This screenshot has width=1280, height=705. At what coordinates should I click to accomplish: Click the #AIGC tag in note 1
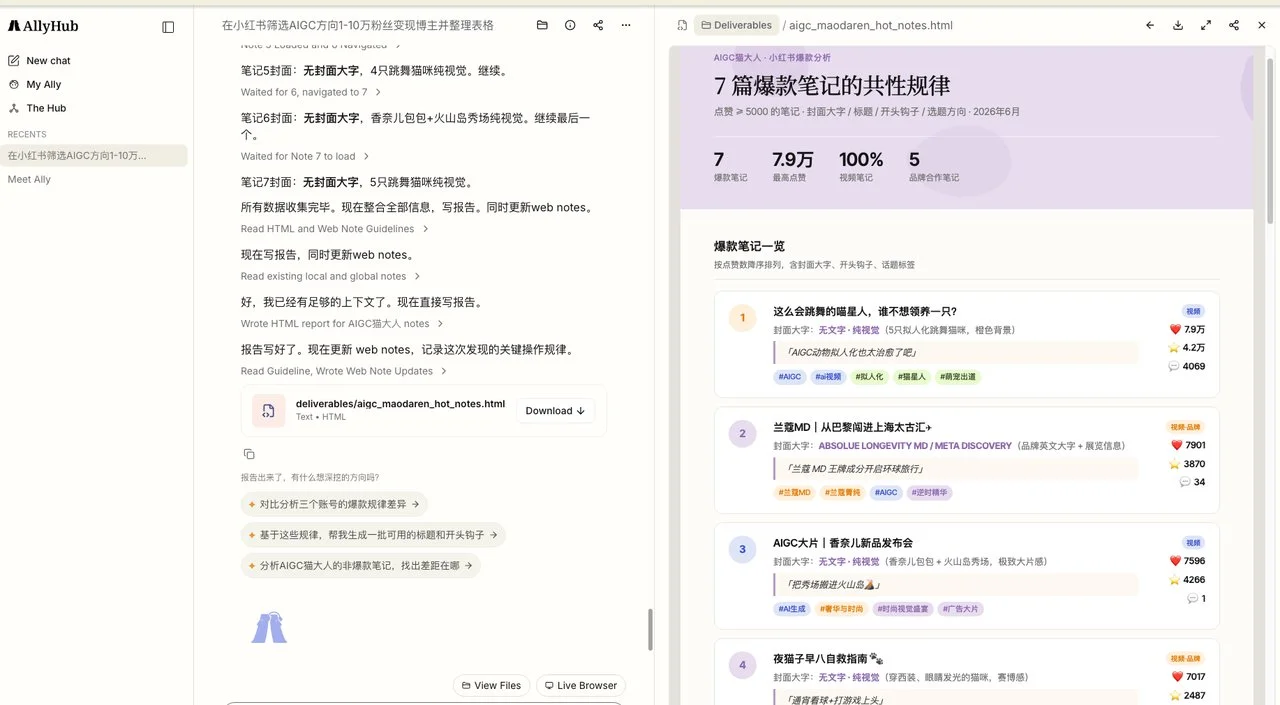pyautogui.click(x=791, y=377)
